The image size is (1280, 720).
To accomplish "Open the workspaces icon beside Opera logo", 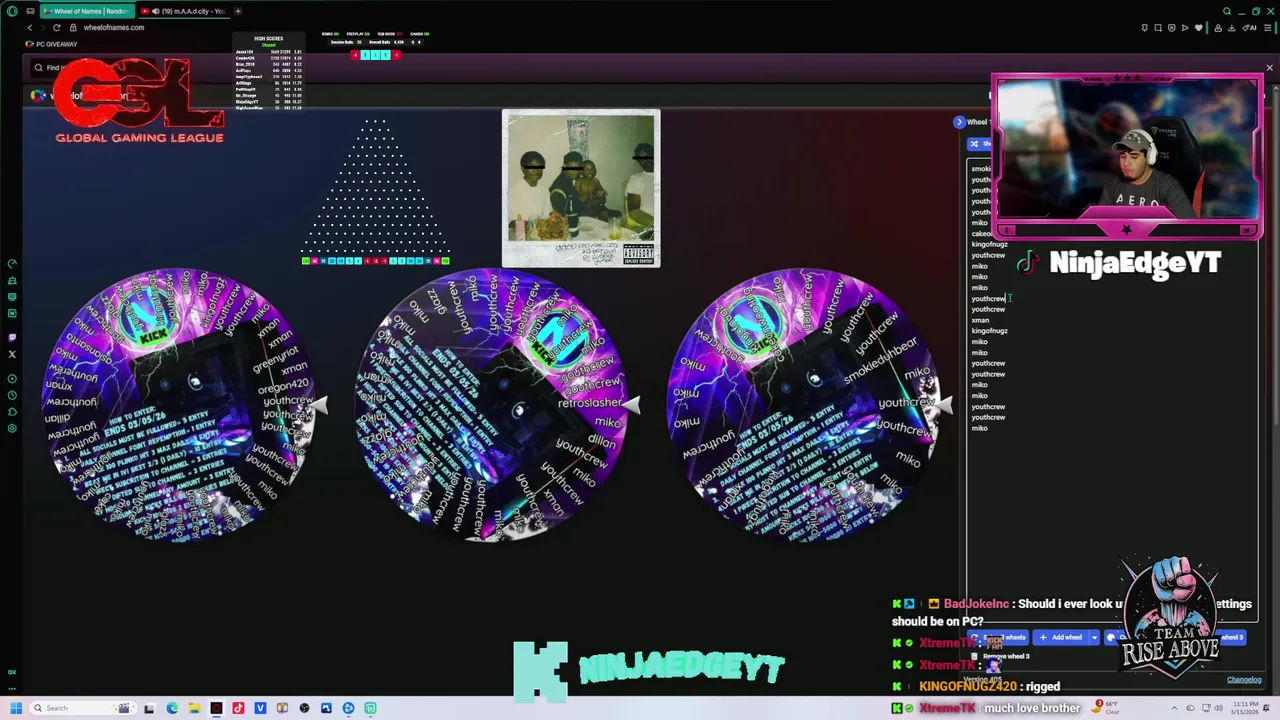I will pyautogui.click(x=30, y=11).
